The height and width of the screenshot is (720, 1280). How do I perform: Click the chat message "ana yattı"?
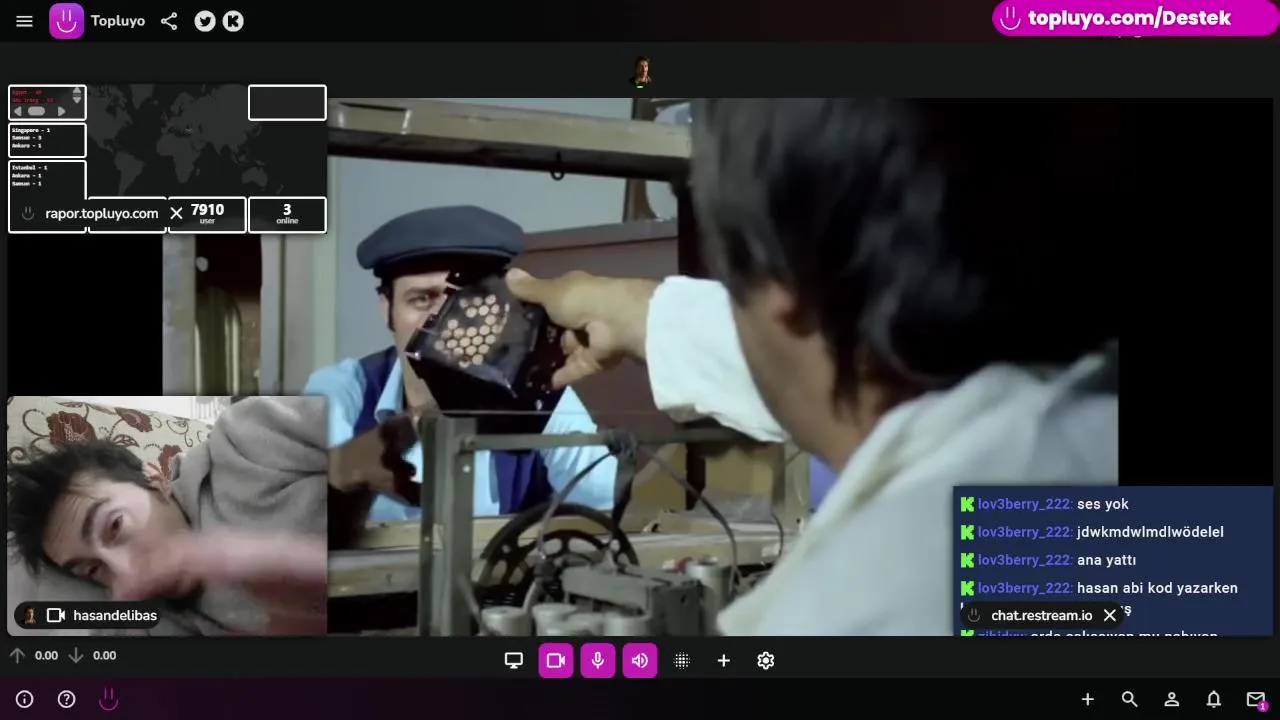[x=1106, y=560]
